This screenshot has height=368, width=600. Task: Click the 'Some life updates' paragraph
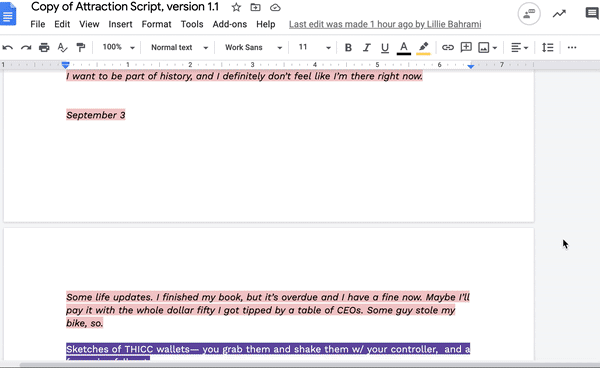click(268, 310)
